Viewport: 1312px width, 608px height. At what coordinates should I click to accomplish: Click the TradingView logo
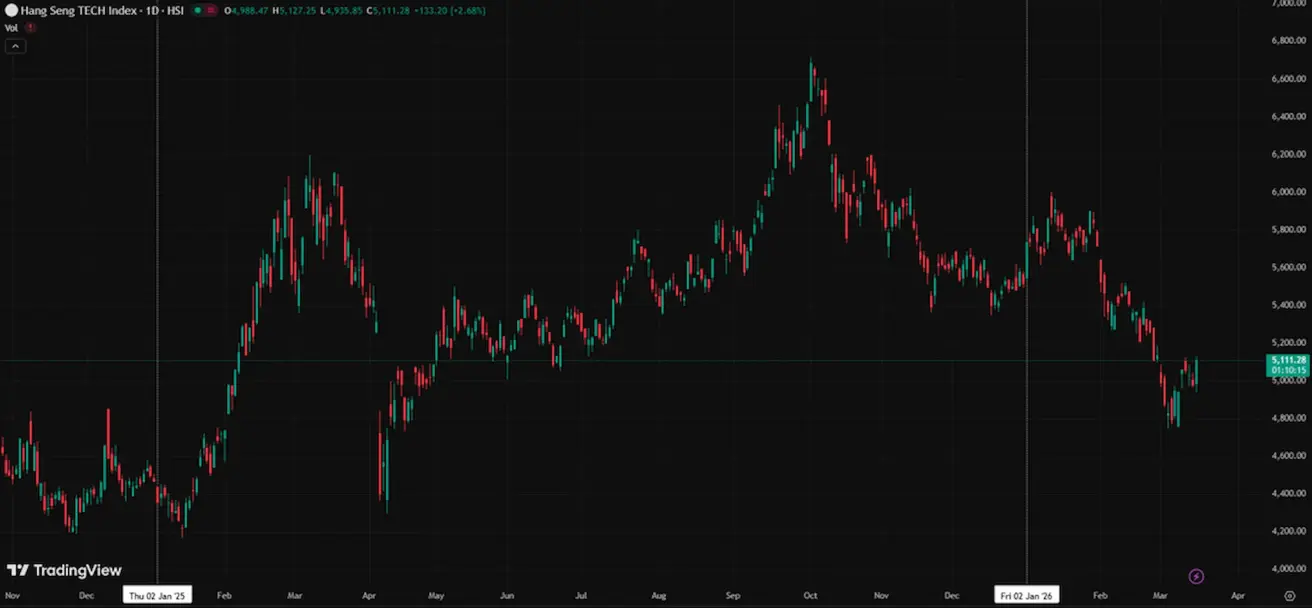(64, 570)
